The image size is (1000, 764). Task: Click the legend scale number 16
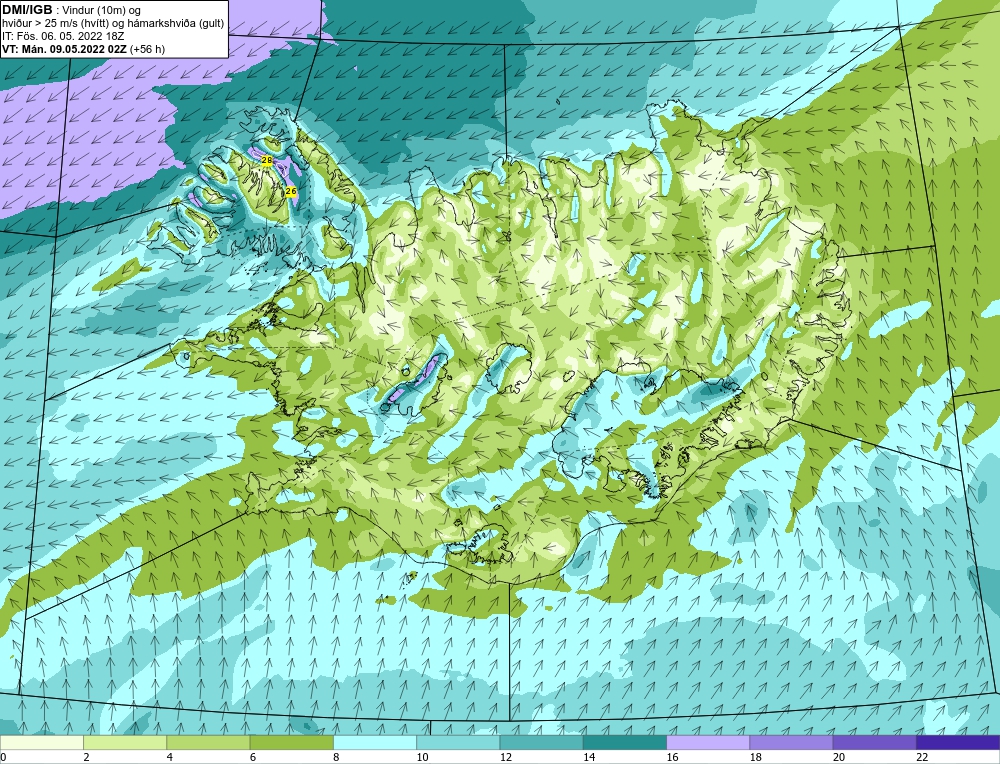click(x=672, y=757)
